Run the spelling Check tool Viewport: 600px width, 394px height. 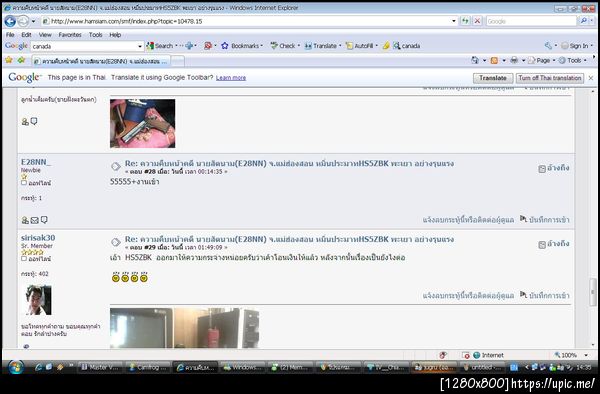pos(282,46)
